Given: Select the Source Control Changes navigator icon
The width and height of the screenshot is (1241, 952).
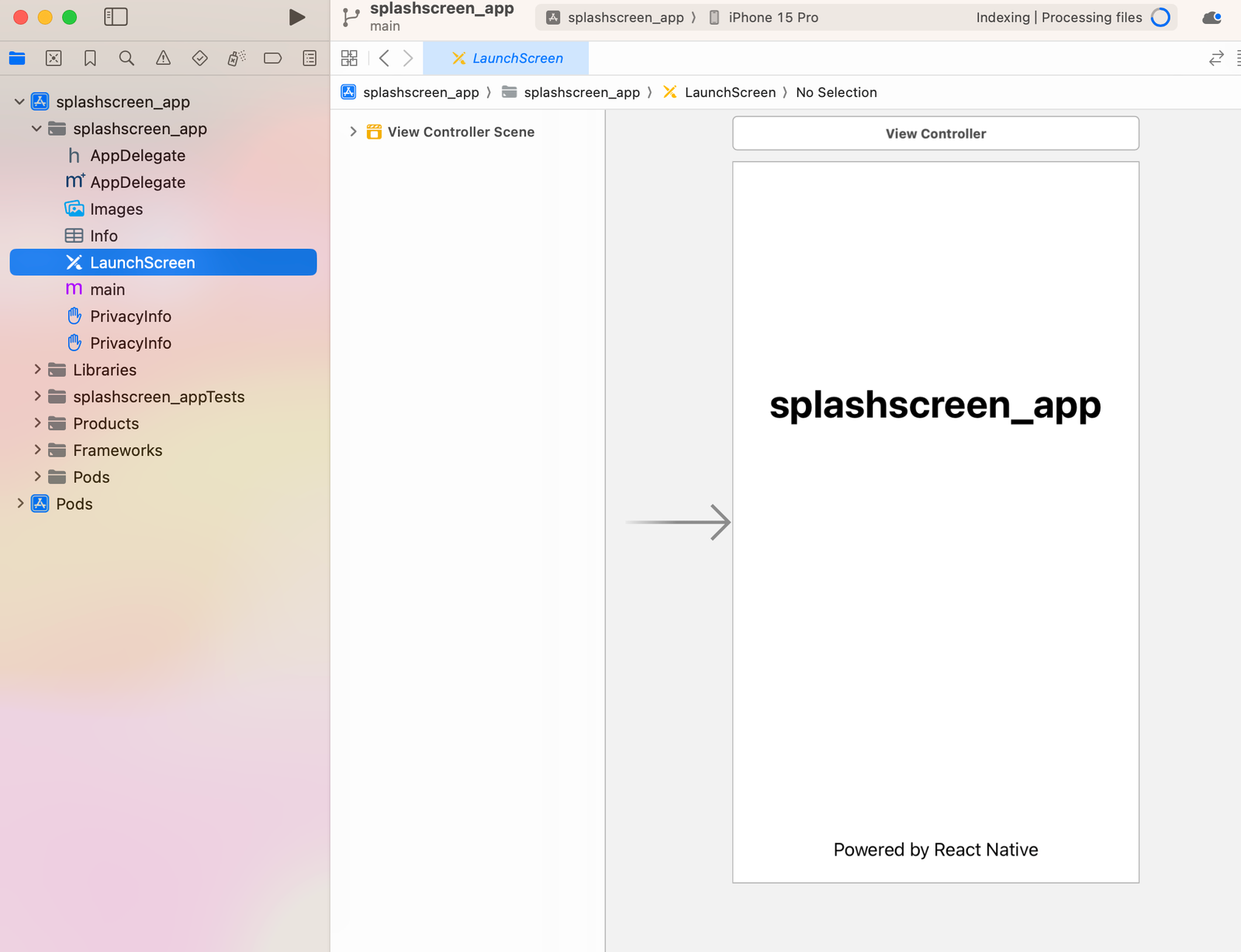Looking at the screenshot, I should tap(54, 57).
